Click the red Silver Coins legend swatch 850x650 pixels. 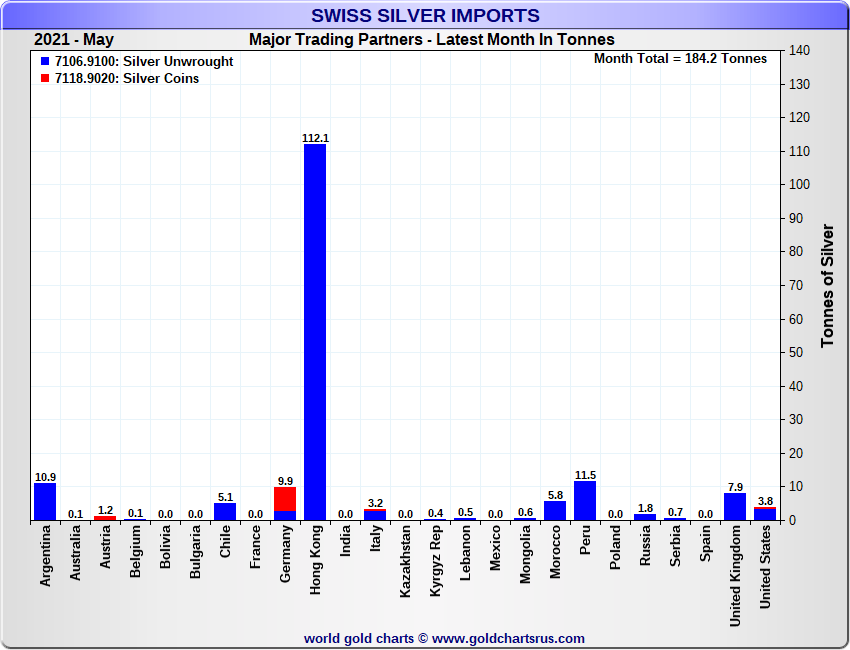coord(45,79)
